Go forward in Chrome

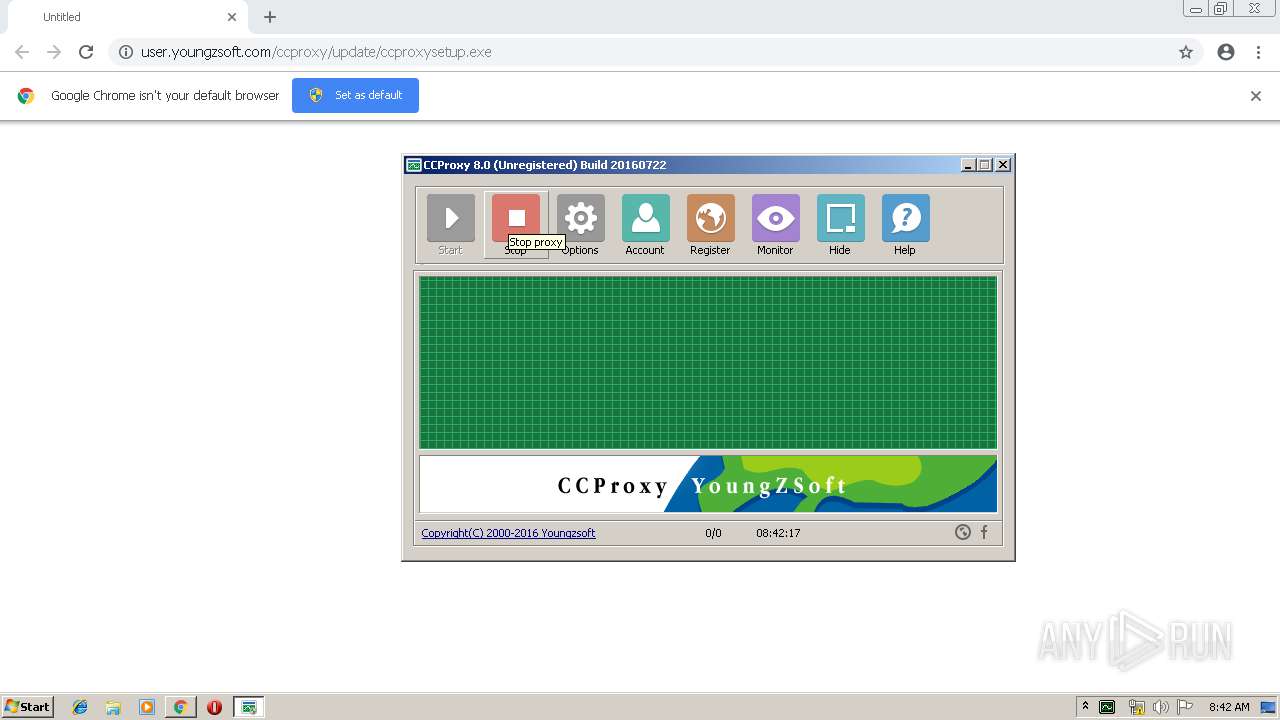(x=54, y=52)
